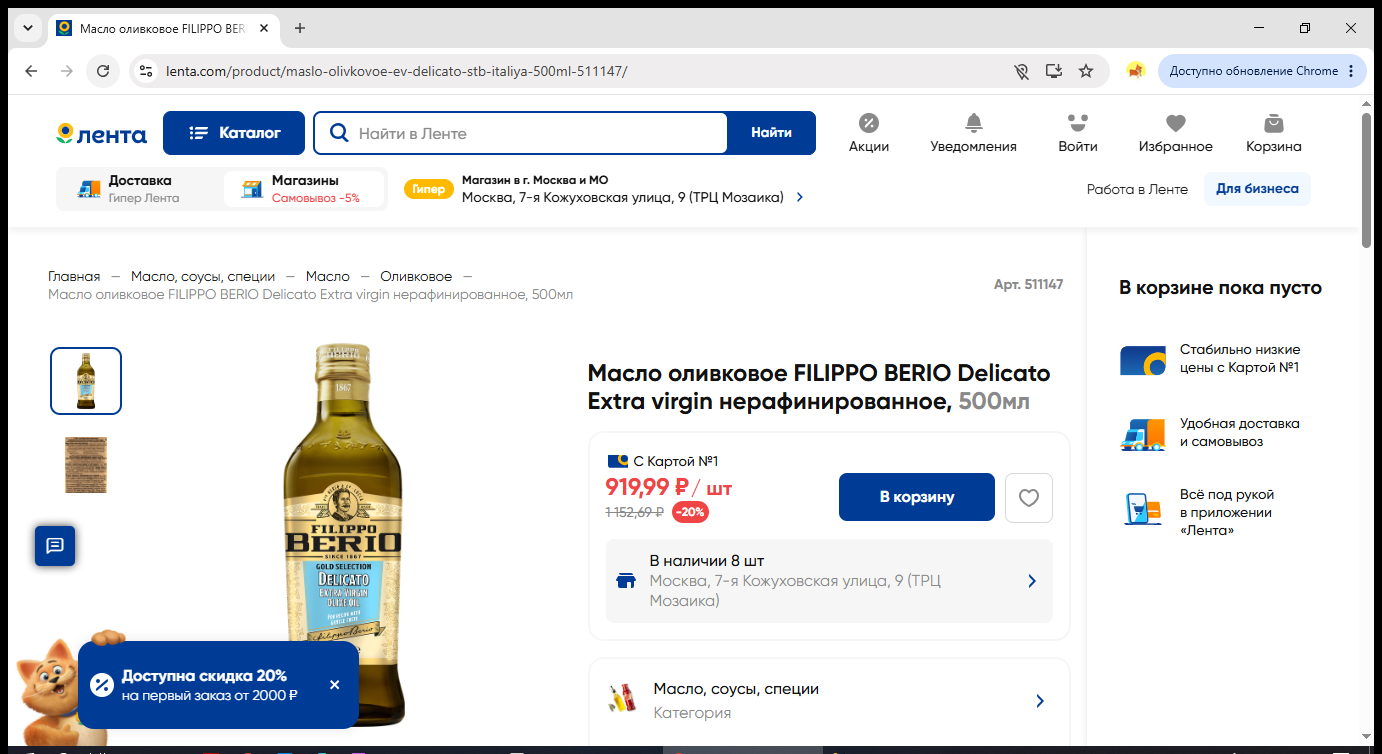Click the browser address bar URL
Screen dimensions: 1382x754
(397, 71)
